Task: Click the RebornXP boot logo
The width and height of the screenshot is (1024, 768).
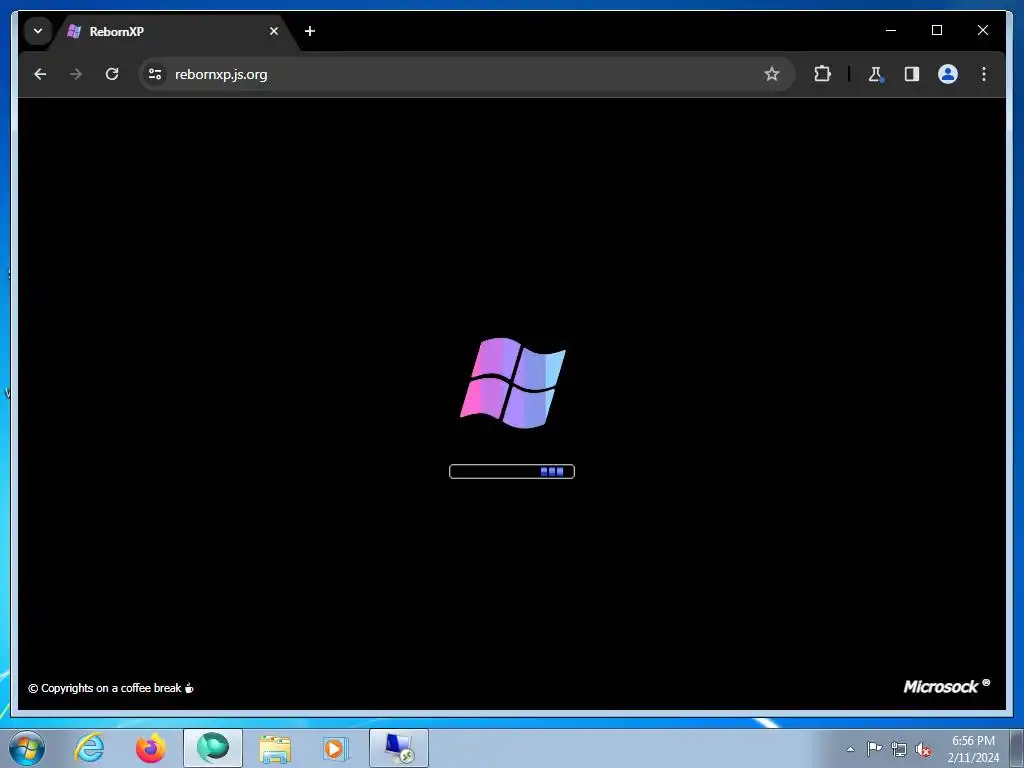Action: click(513, 383)
